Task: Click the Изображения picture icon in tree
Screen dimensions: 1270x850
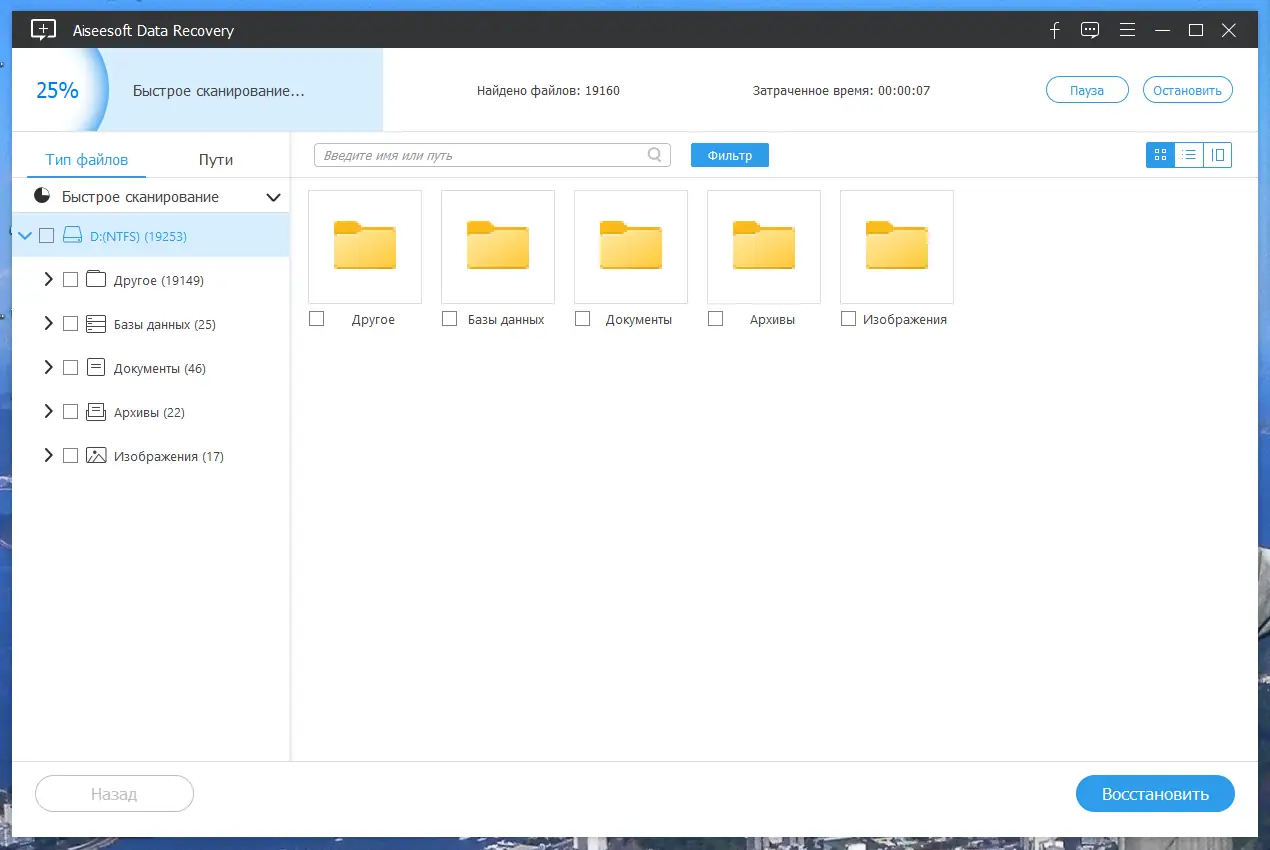Action: click(96, 456)
